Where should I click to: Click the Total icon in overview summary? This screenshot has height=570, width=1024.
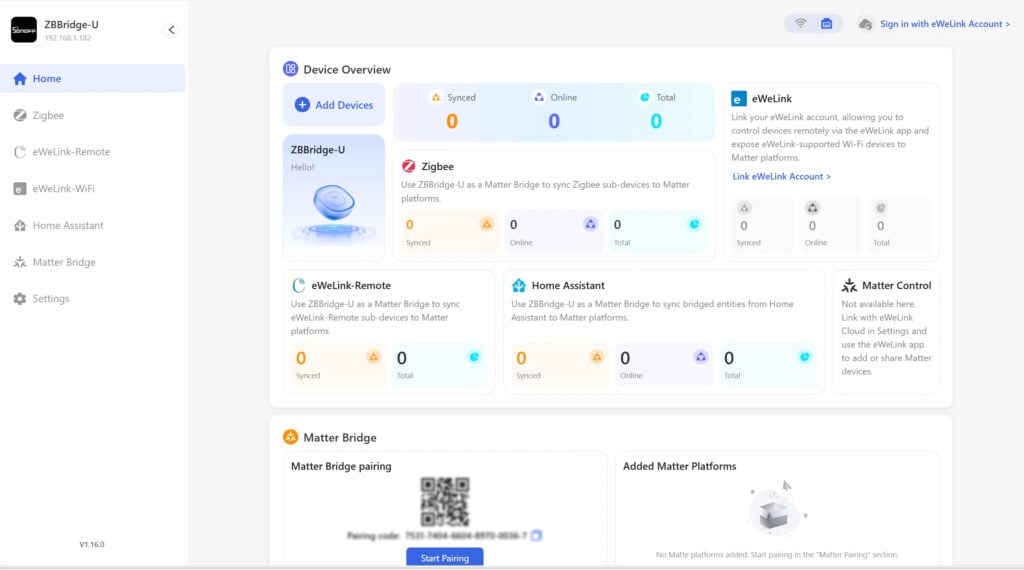click(645, 97)
